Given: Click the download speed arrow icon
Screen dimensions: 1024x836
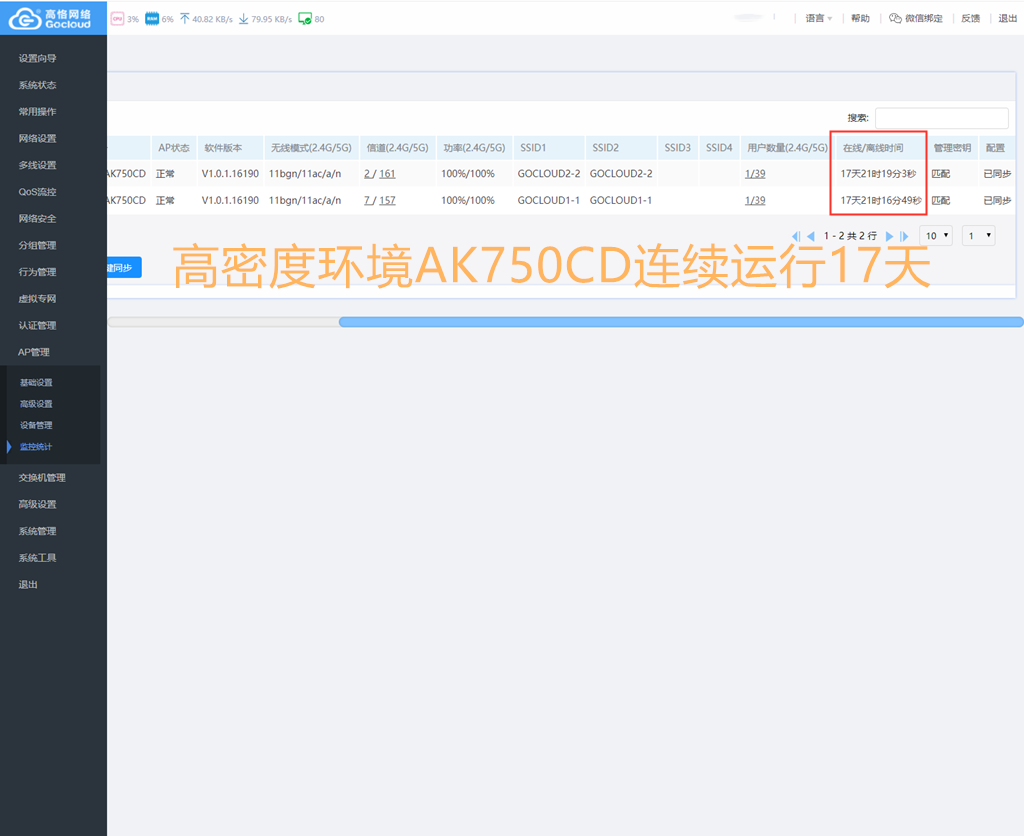Looking at the screenshot, I should [x=243, y=19].
